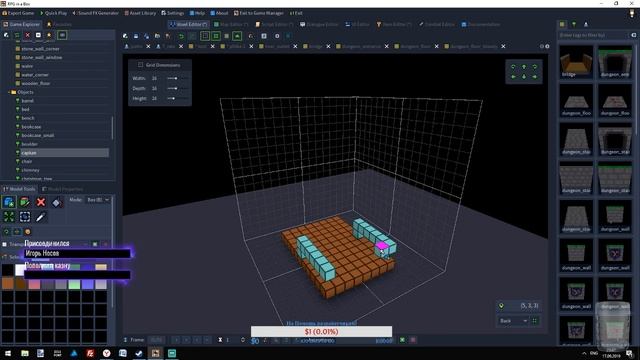Click the green box icon beside Back dropdown
This screenshot has width=640, height=360.
(x=535, y=321)
